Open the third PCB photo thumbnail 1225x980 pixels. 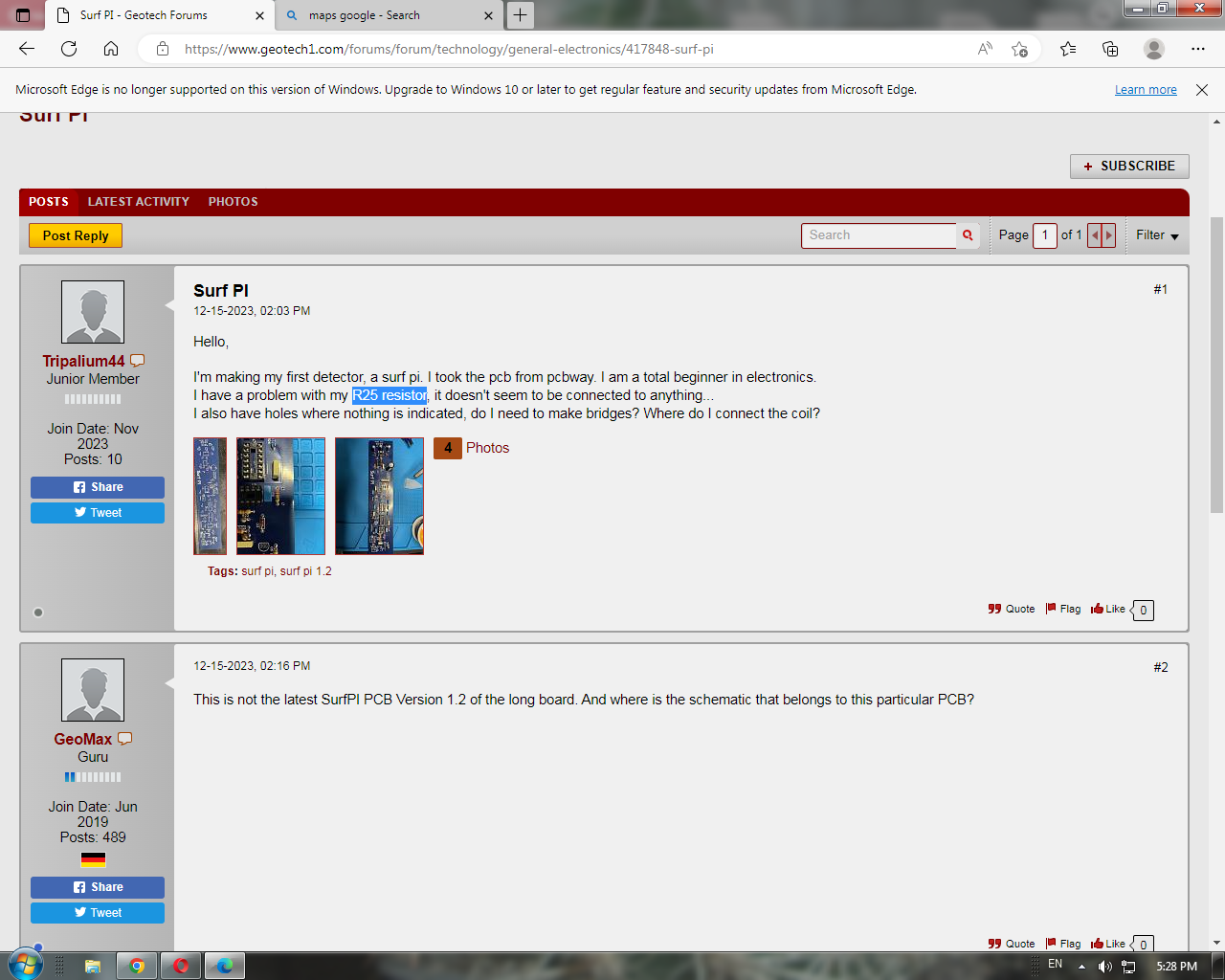(x=380, y=497)
